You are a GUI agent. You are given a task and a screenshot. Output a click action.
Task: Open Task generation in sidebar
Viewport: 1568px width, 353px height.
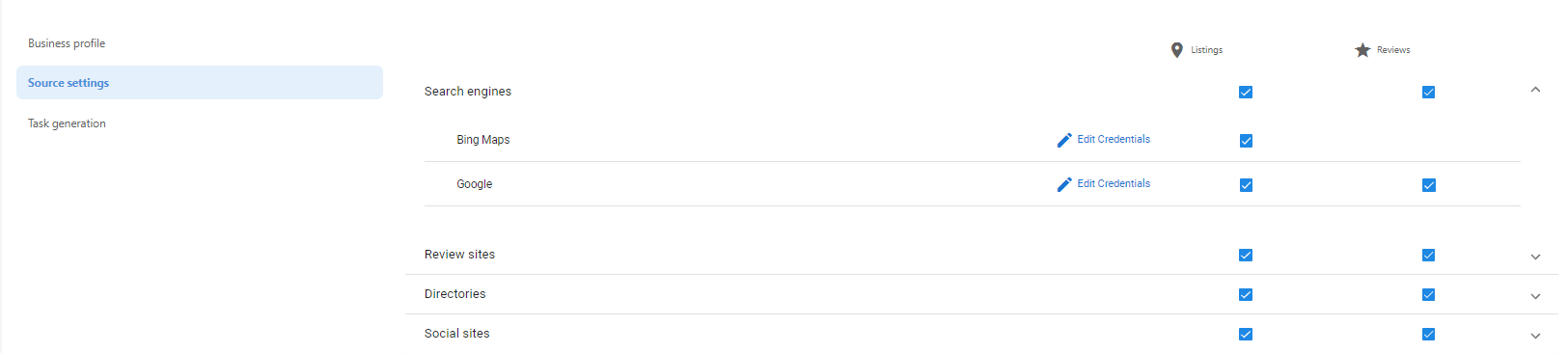67,123
